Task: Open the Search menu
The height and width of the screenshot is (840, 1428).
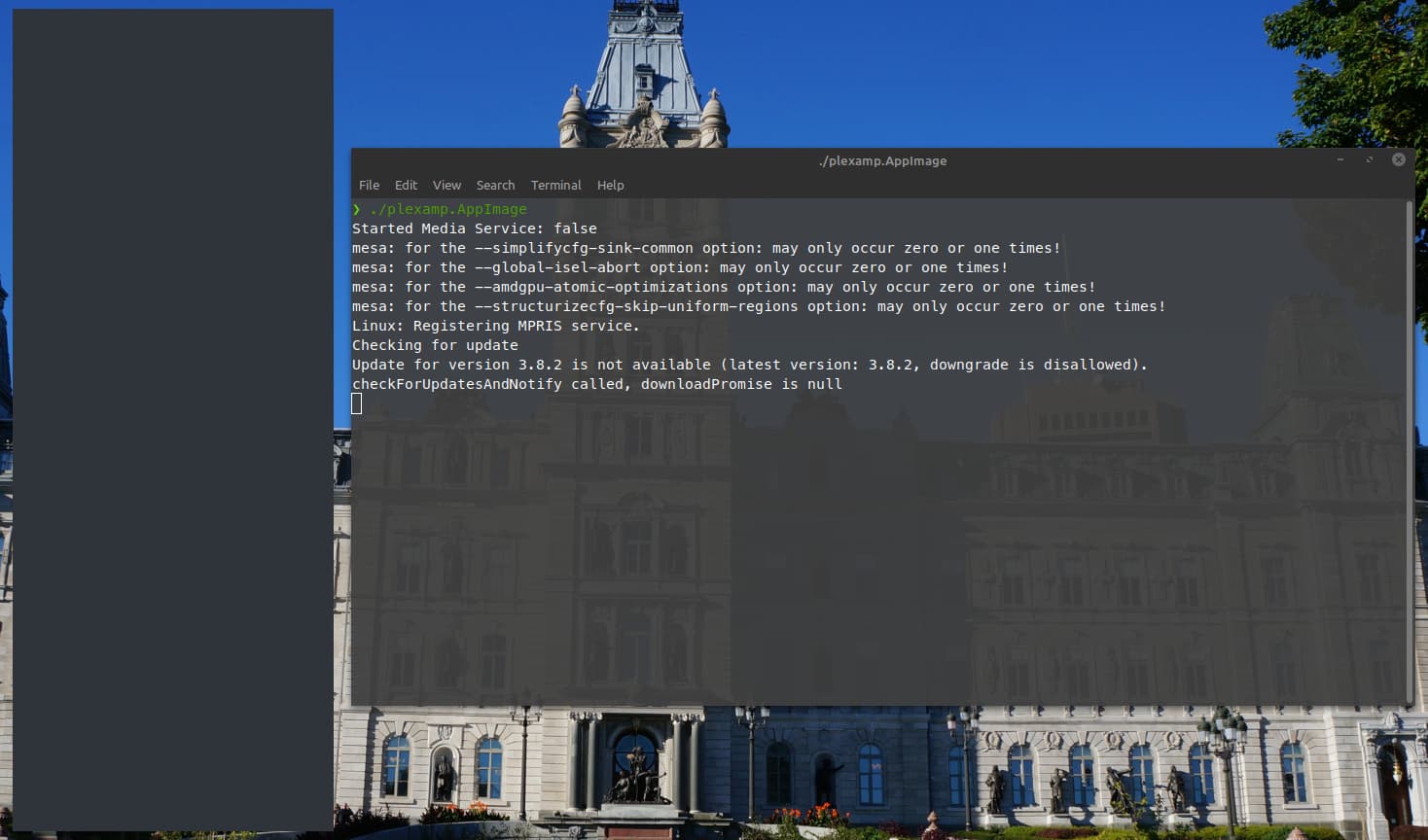Action: point(495,185)
